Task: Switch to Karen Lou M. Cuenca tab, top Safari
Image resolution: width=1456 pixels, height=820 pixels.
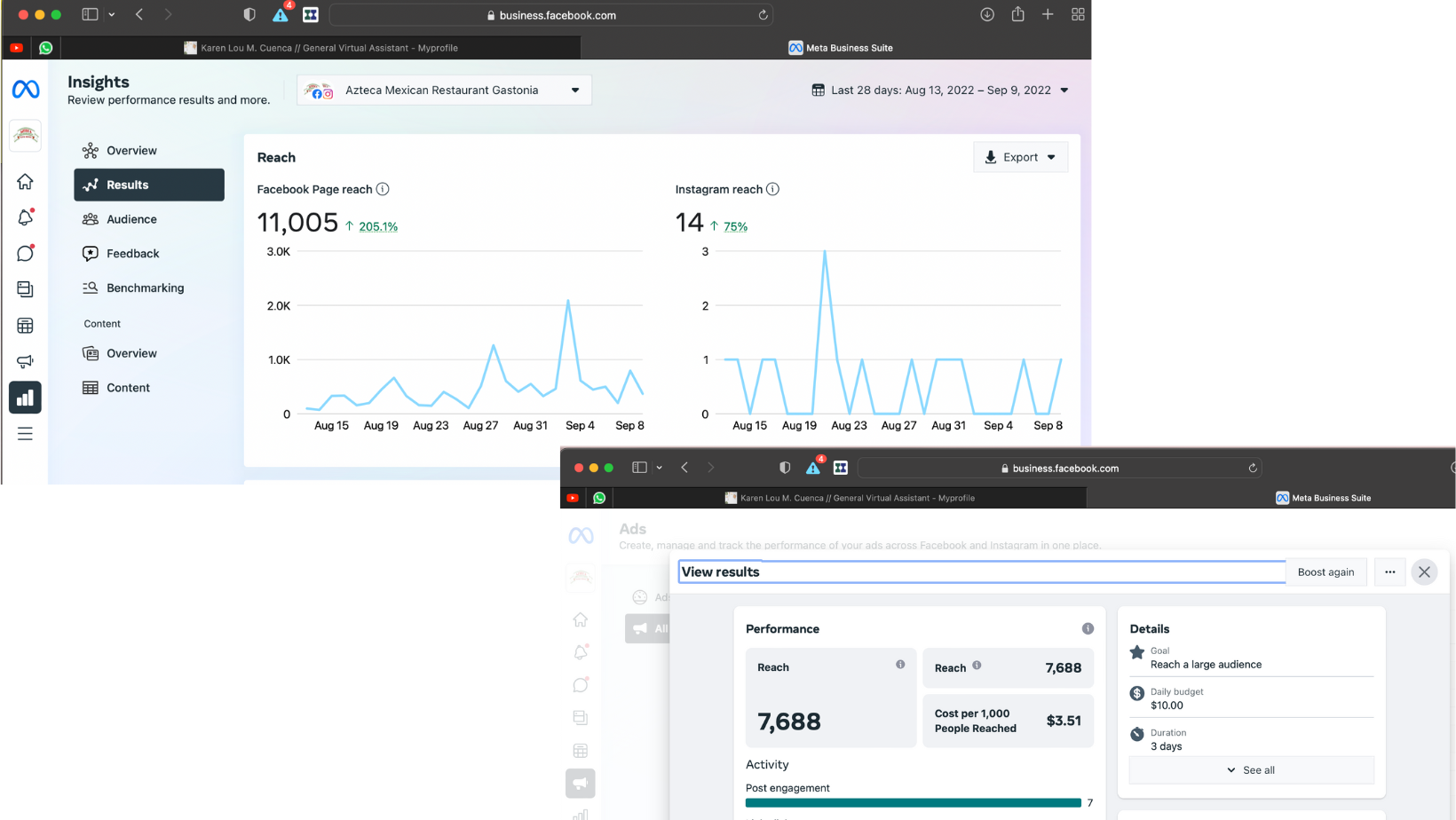Action: [x=320, y=48]
